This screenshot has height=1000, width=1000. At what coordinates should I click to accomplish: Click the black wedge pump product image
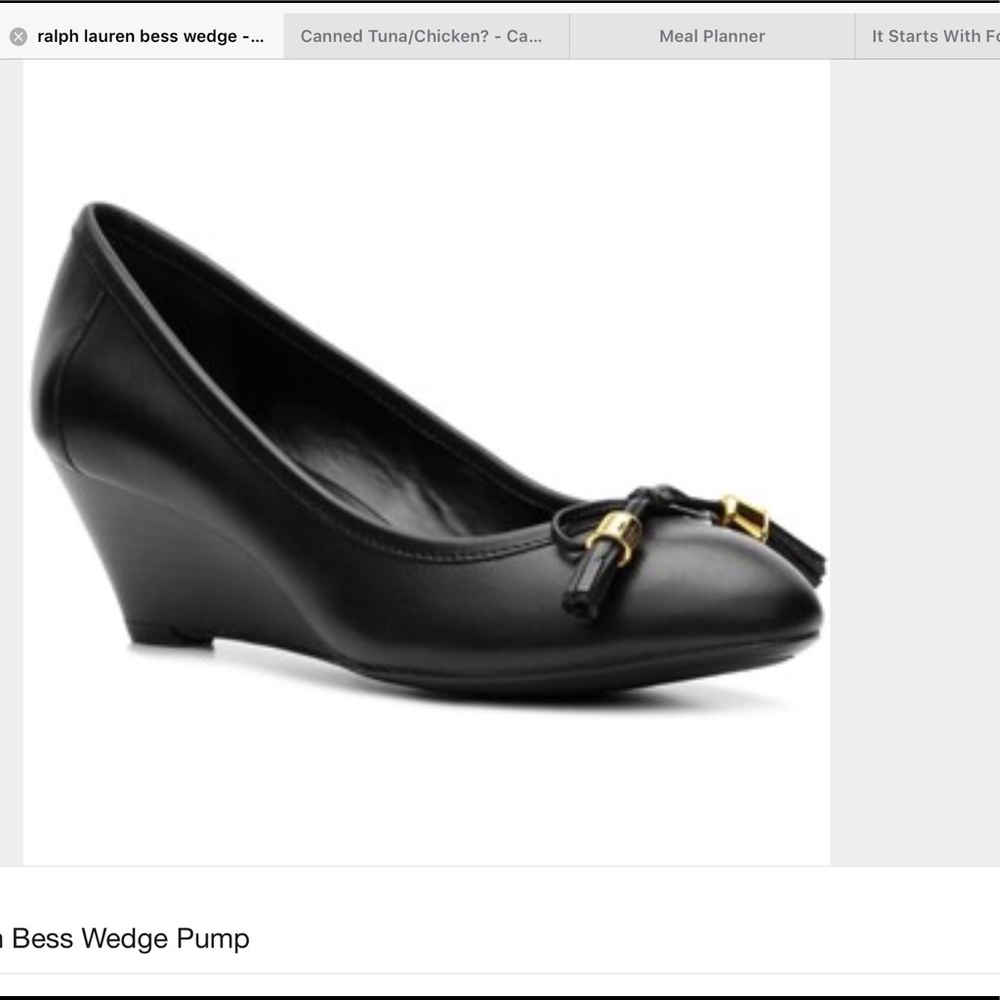(427, 462)
